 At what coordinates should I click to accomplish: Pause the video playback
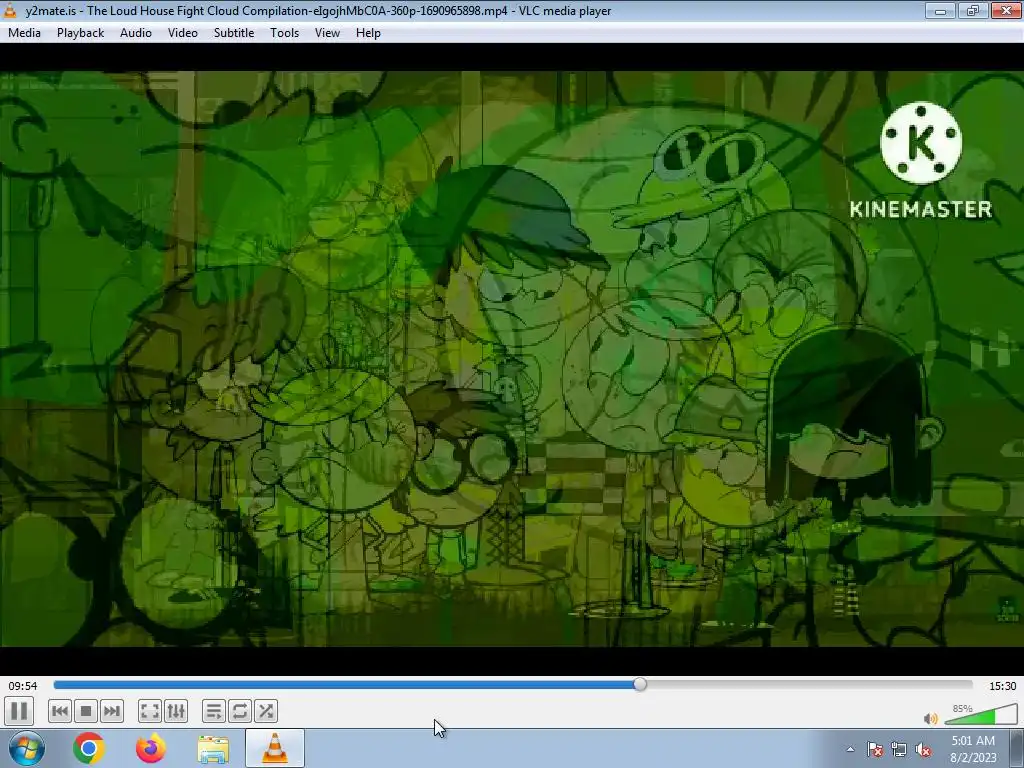point(19,711)
